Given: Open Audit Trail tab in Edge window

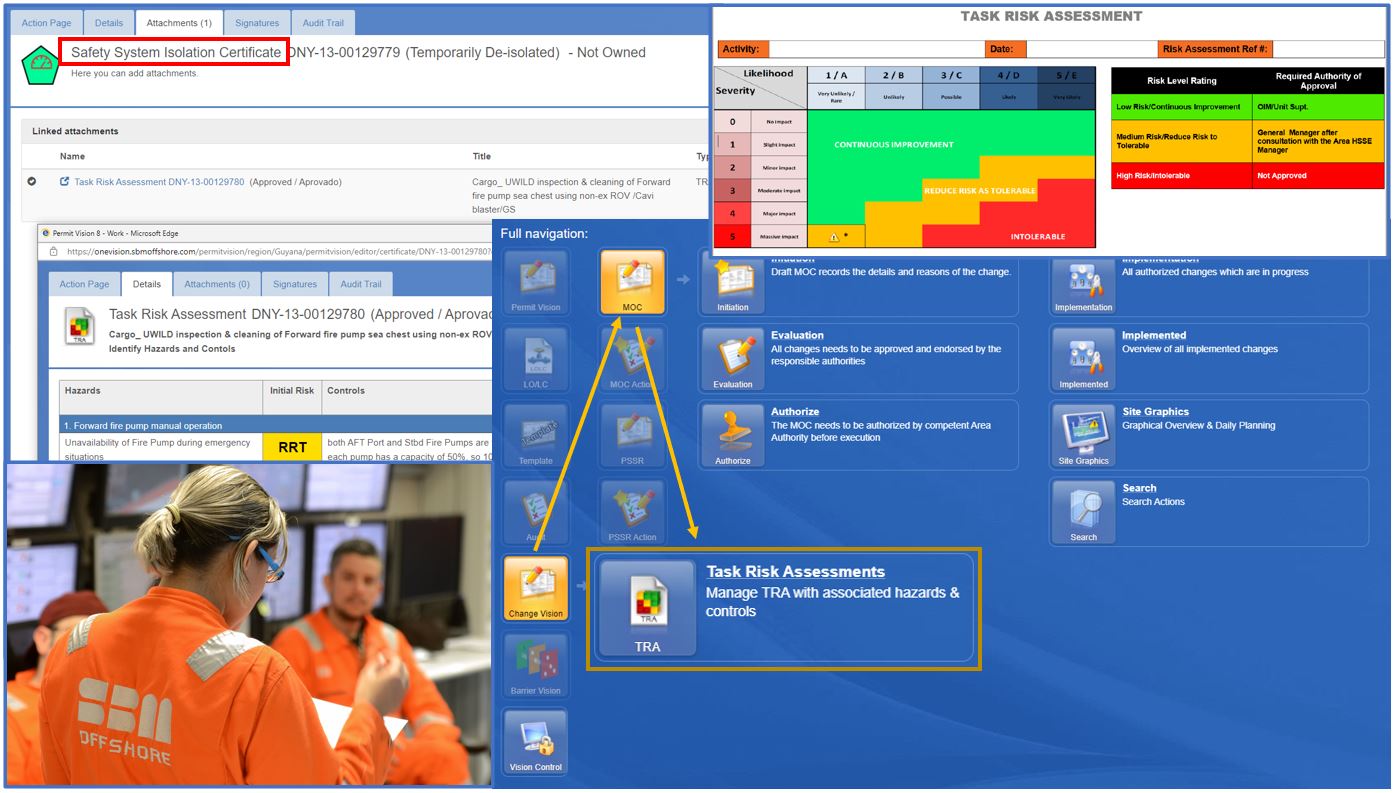Looking at the screenshot, I should coord(361,284).
